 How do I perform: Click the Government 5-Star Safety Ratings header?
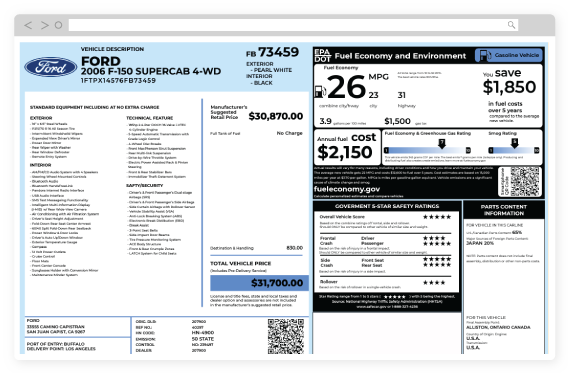coord(387,206)
